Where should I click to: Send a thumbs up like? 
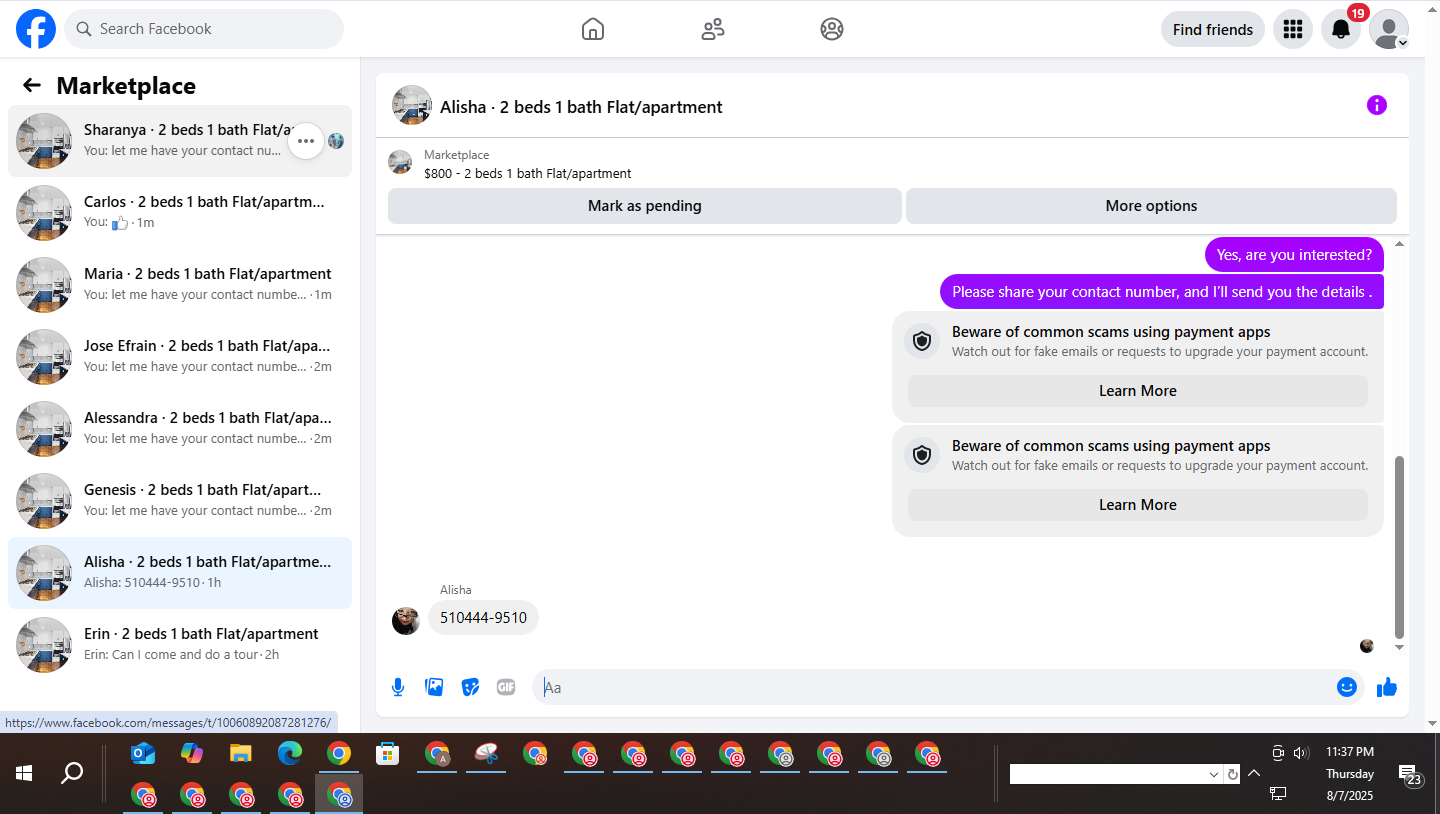click(x=1387, y=687)
